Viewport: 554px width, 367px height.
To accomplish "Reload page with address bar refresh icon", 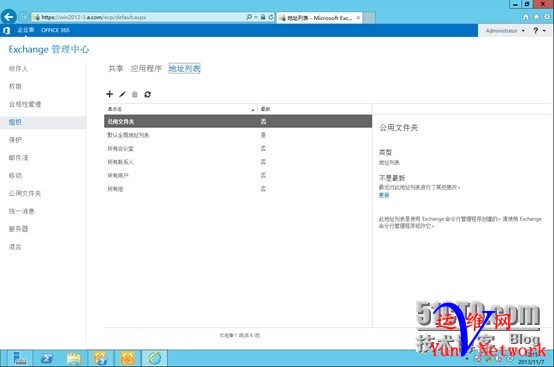I will [271, 17].
